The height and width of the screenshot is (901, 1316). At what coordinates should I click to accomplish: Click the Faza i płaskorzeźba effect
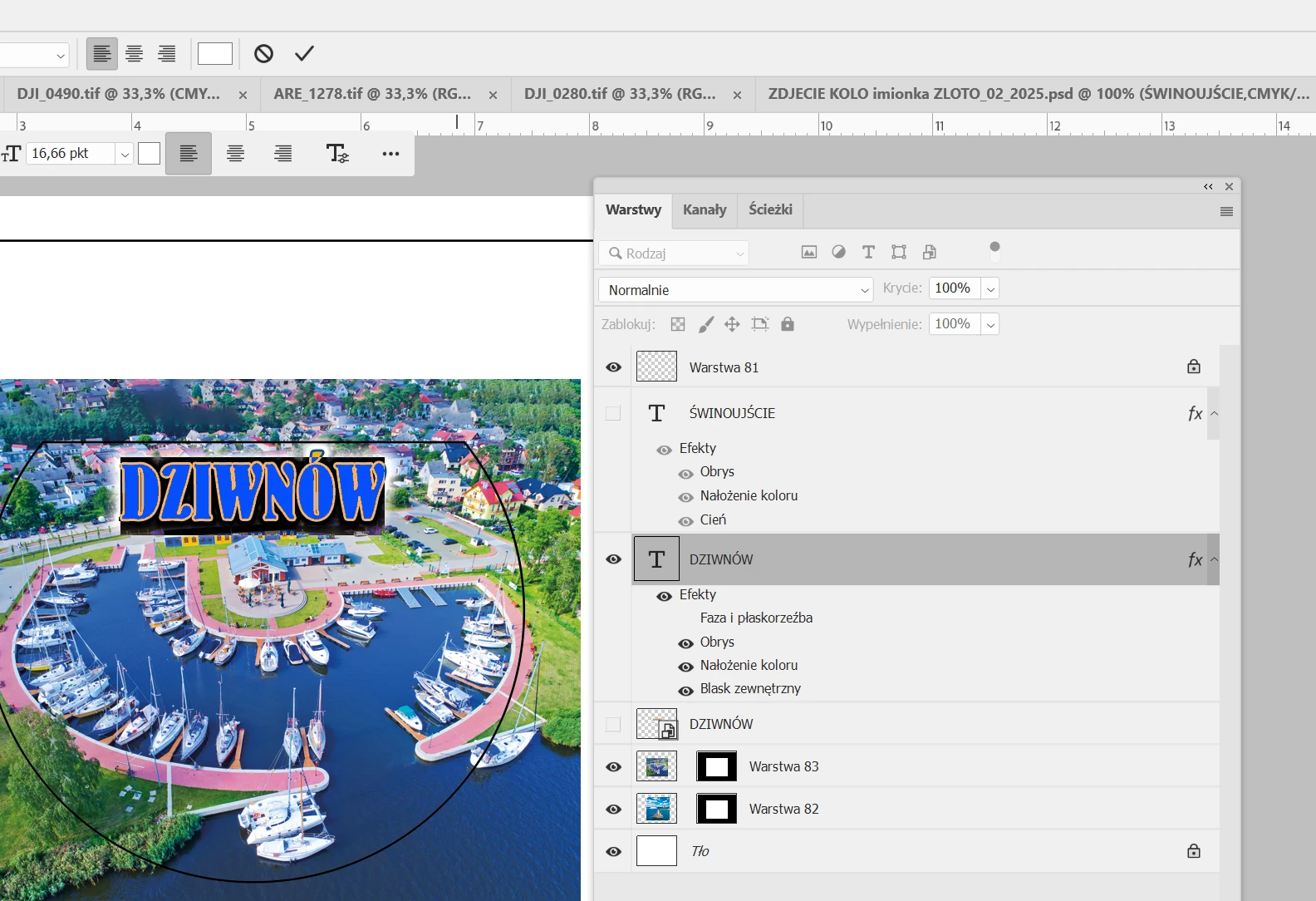(756, 618)
